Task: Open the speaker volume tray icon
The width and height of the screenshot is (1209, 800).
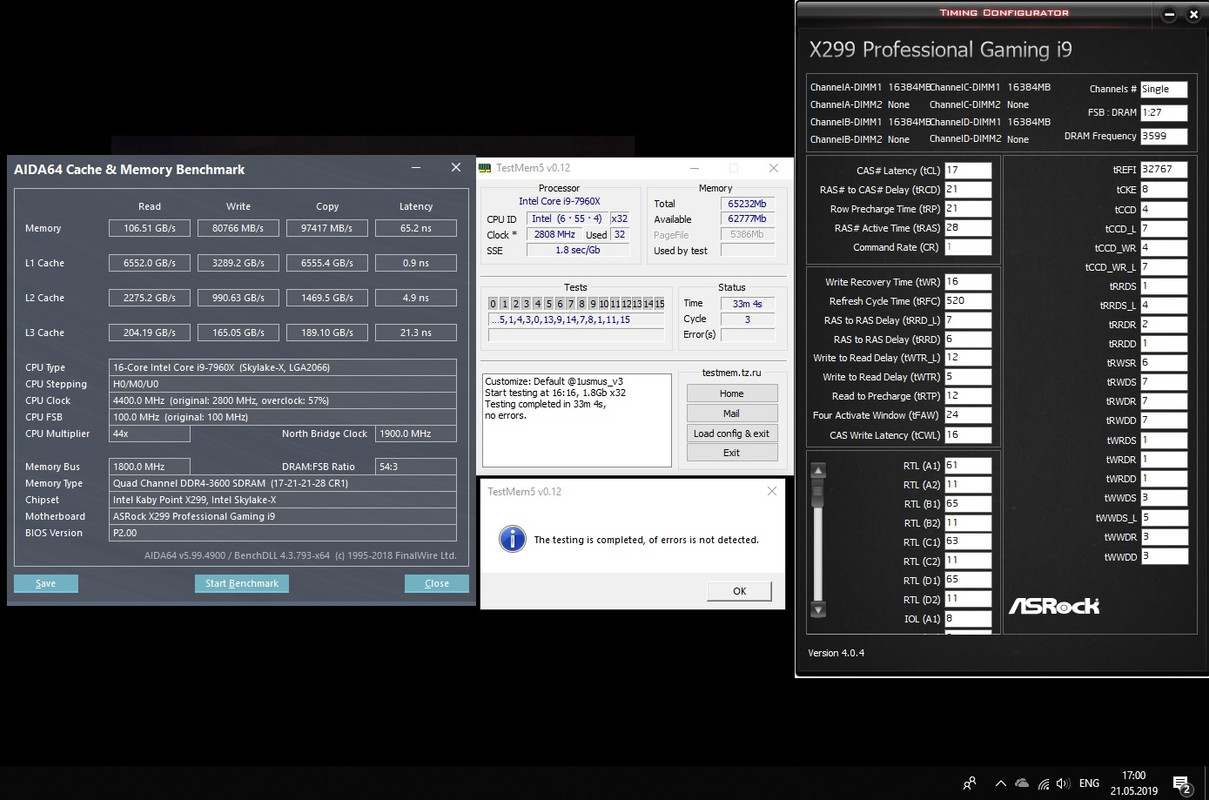Action: pyautogui.click(x=1064, y=784)
